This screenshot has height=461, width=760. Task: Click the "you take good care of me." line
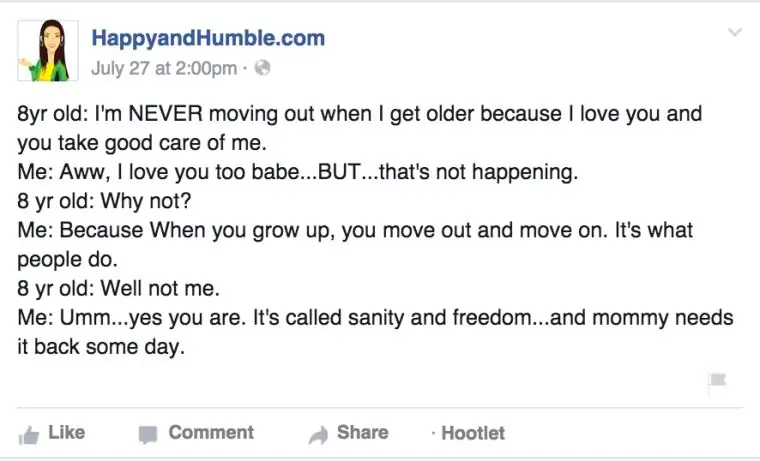click(142, 143)
